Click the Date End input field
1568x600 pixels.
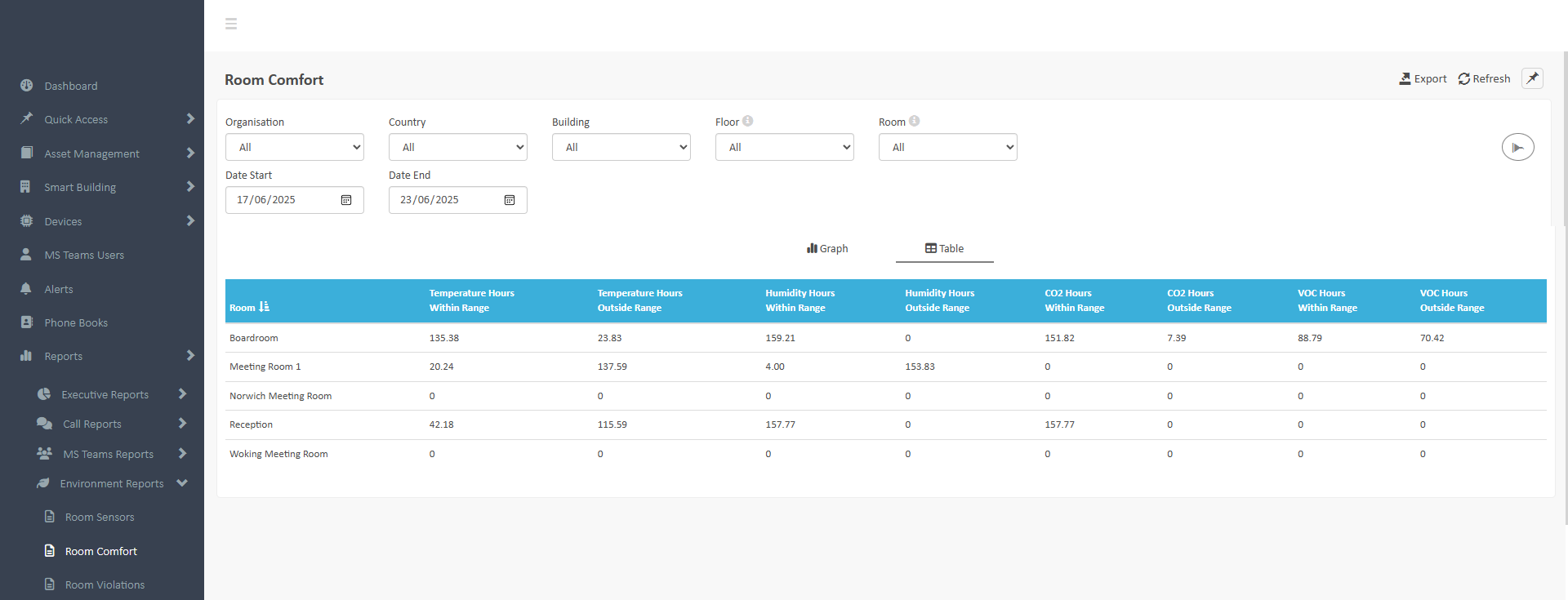(x=458, y=200)
